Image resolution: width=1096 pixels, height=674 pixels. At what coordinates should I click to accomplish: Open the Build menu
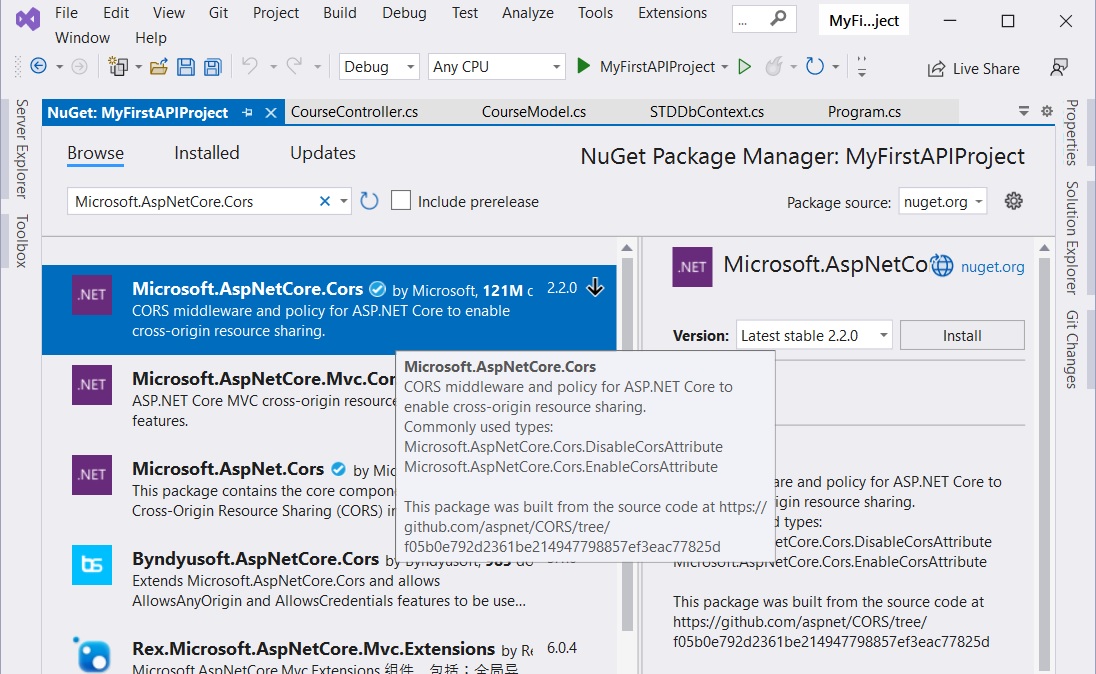[x=340, y=13]
